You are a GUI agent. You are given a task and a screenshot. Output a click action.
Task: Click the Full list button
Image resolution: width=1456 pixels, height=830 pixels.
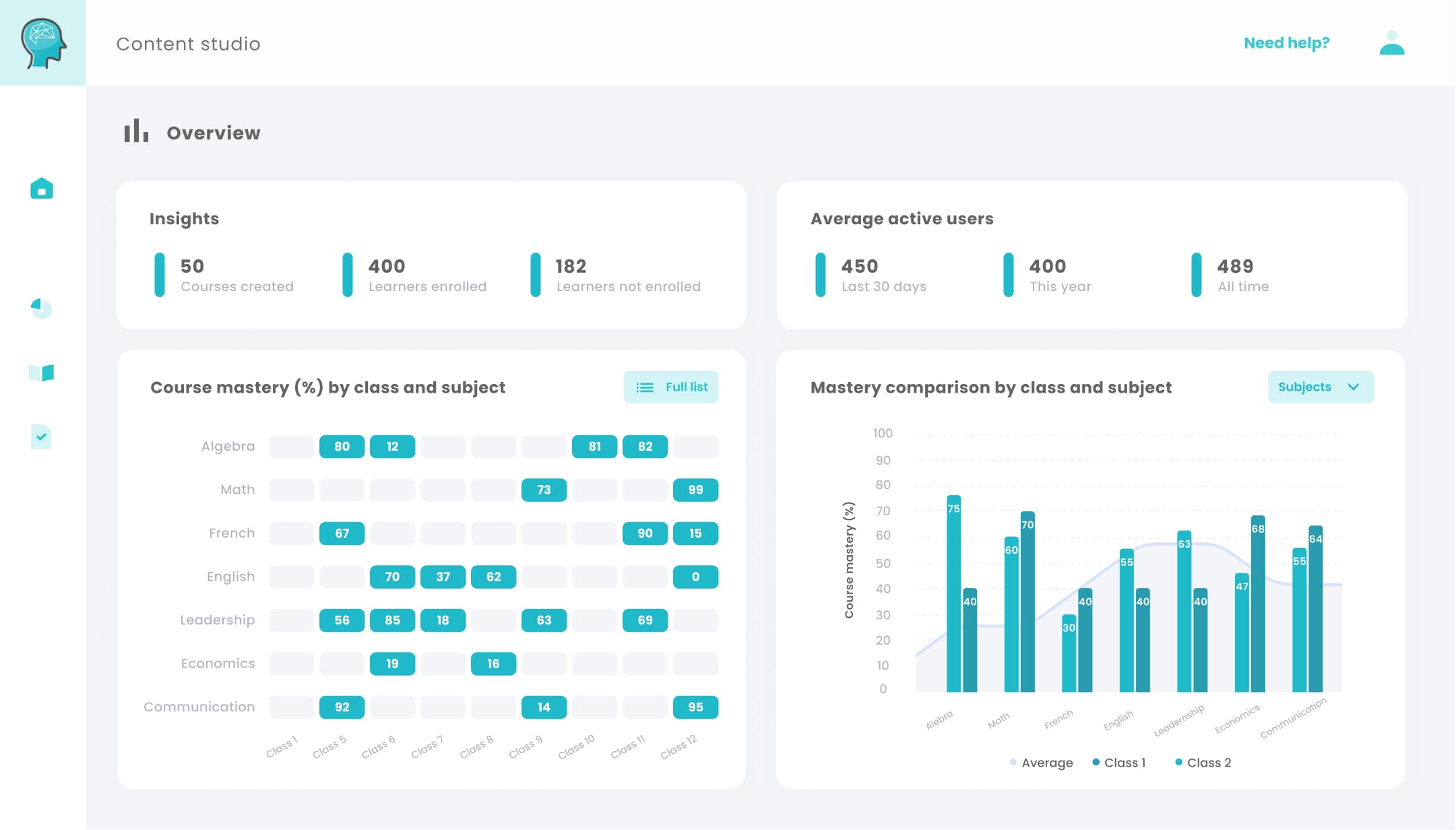(x=670, y=387)
